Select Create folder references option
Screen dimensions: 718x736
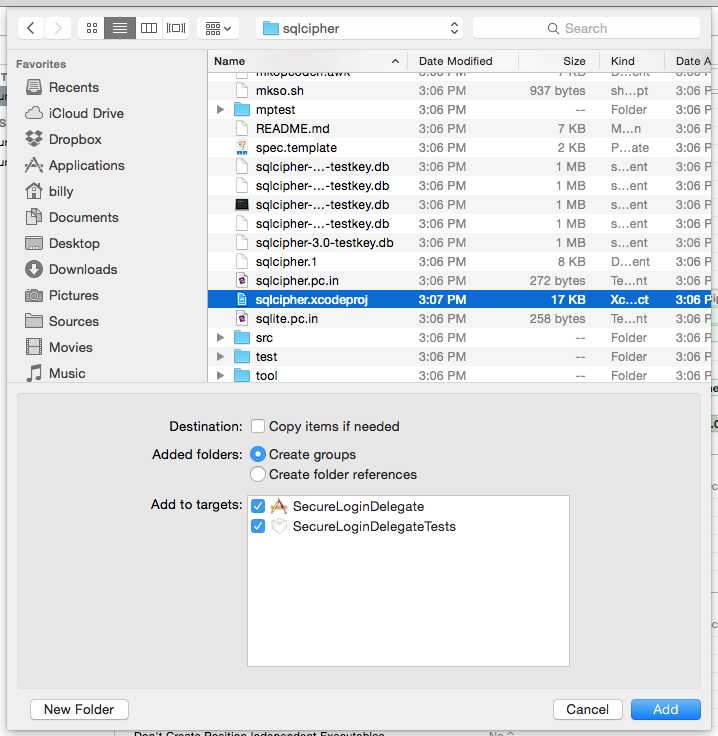258,474
